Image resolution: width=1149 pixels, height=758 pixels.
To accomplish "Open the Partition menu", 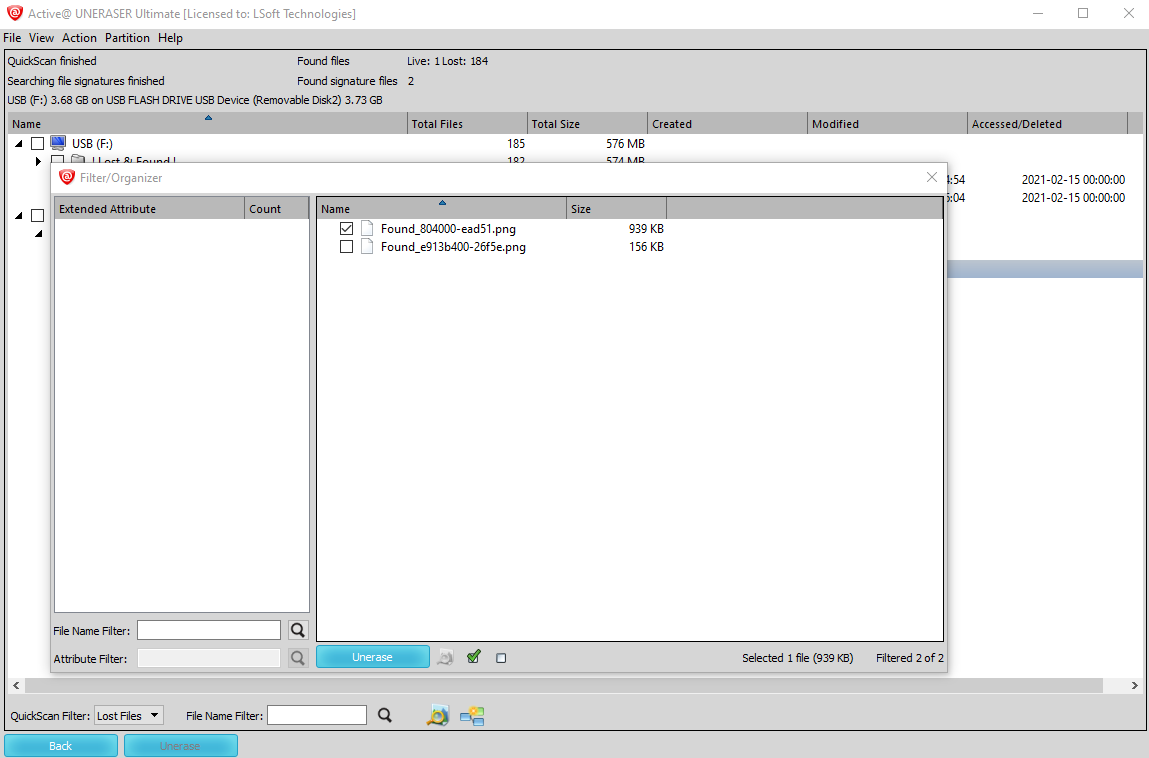I will click(127, 38).
